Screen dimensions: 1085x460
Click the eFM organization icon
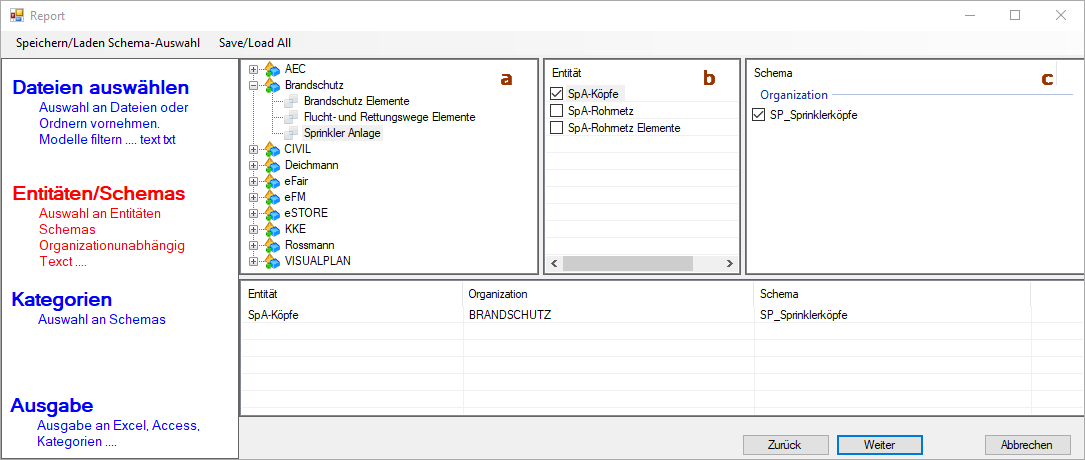[272, 196]
